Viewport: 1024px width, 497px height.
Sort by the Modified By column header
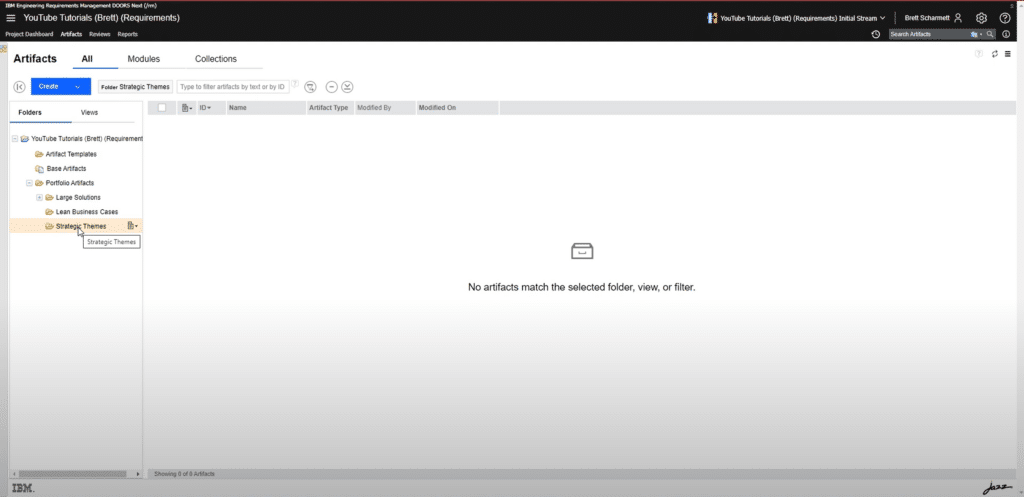tap(374, 108)
